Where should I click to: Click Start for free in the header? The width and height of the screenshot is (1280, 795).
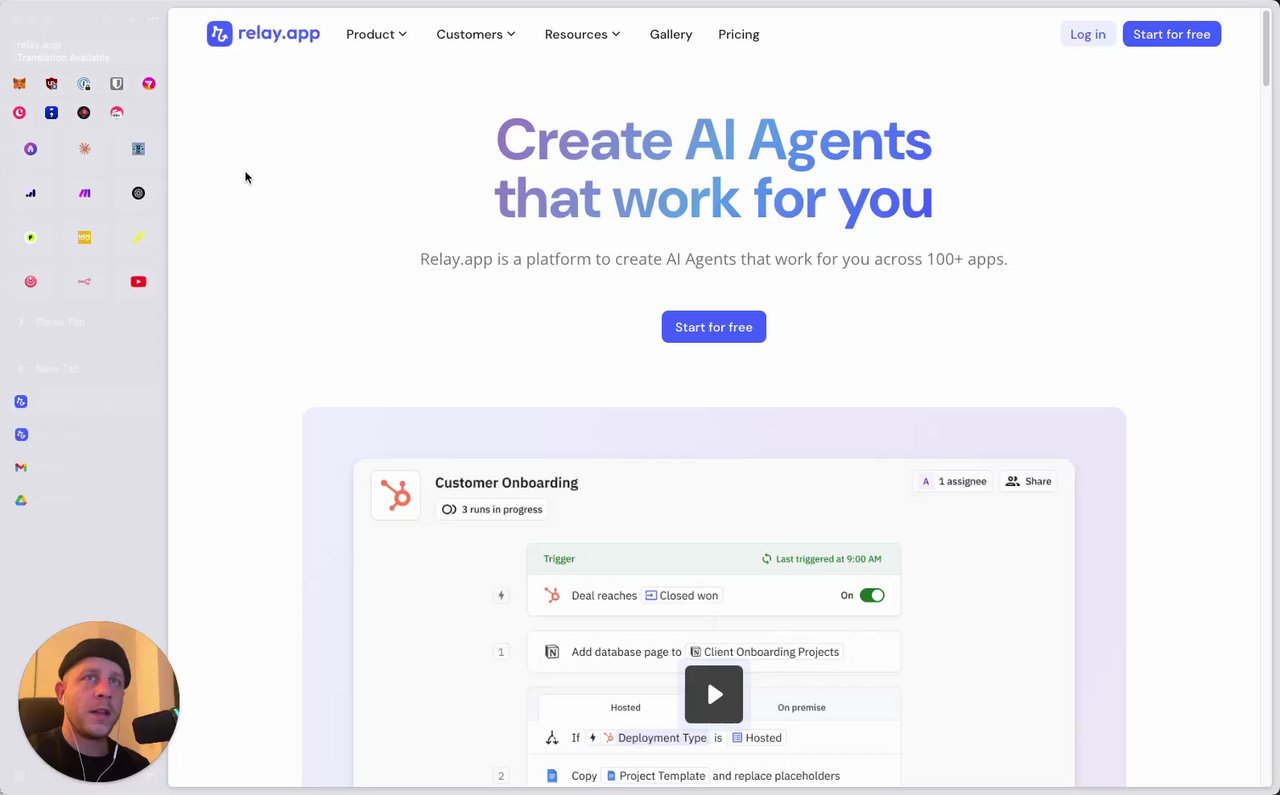click(x=1172, y=34)
